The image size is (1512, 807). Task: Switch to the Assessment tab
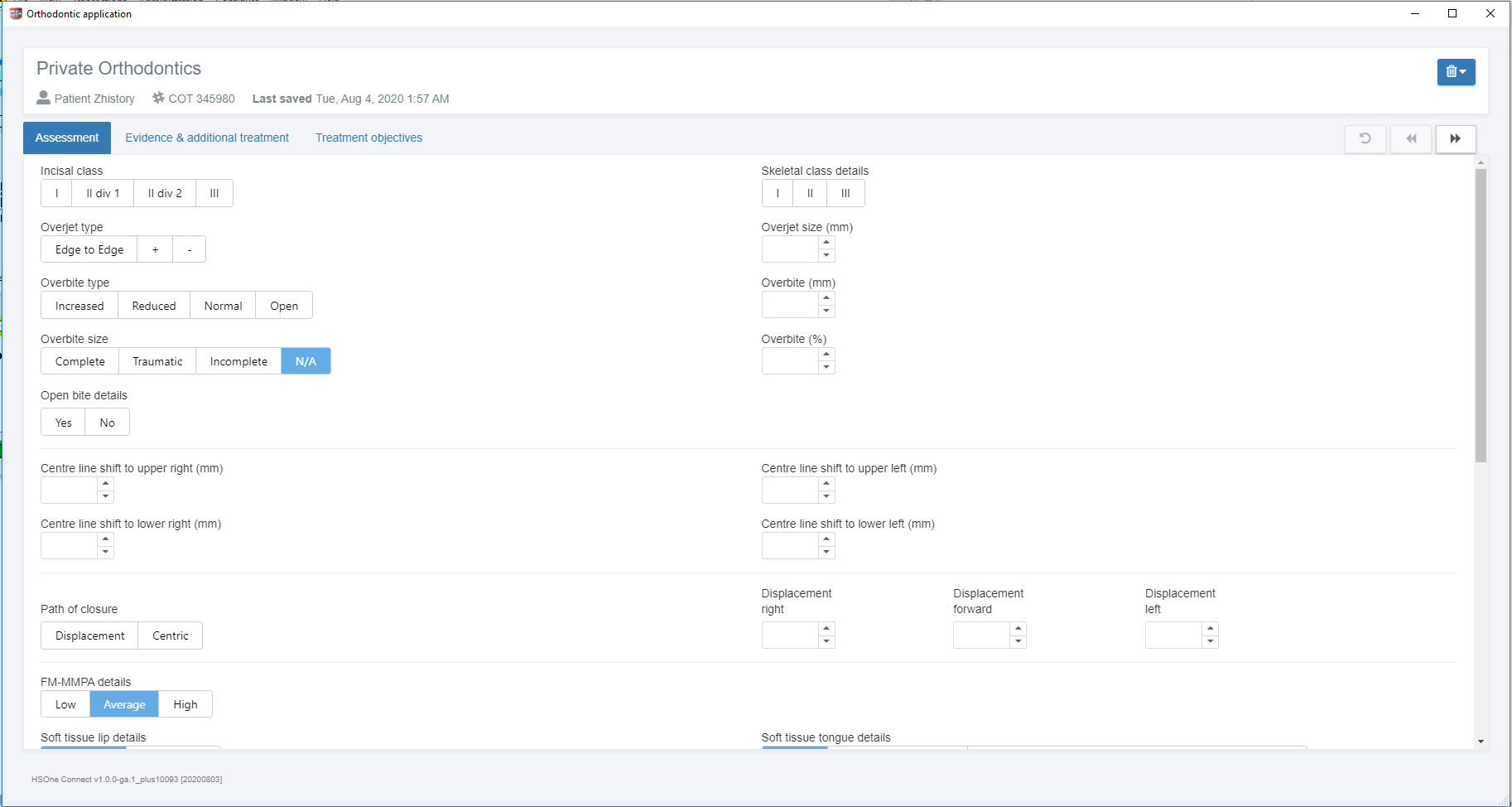point(67,138)
